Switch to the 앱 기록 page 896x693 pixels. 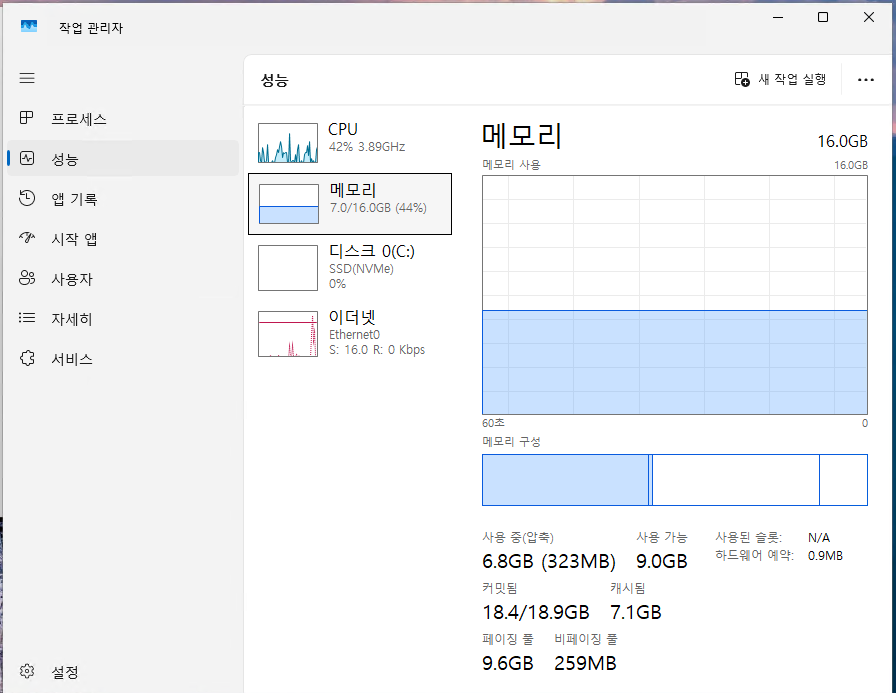click(123, 198)
